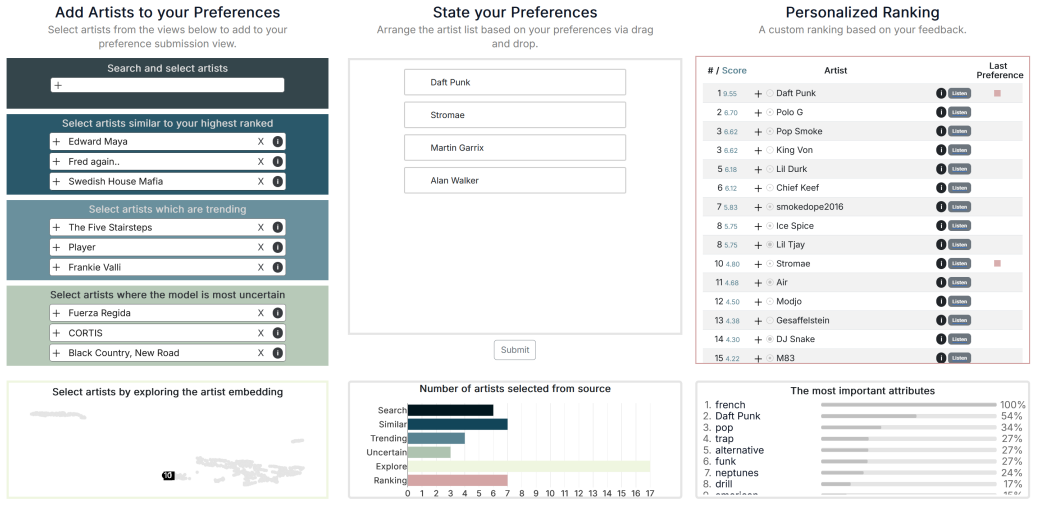Listen to Chief Keef in ranking
1037x505 pixels.
point(959,188)
